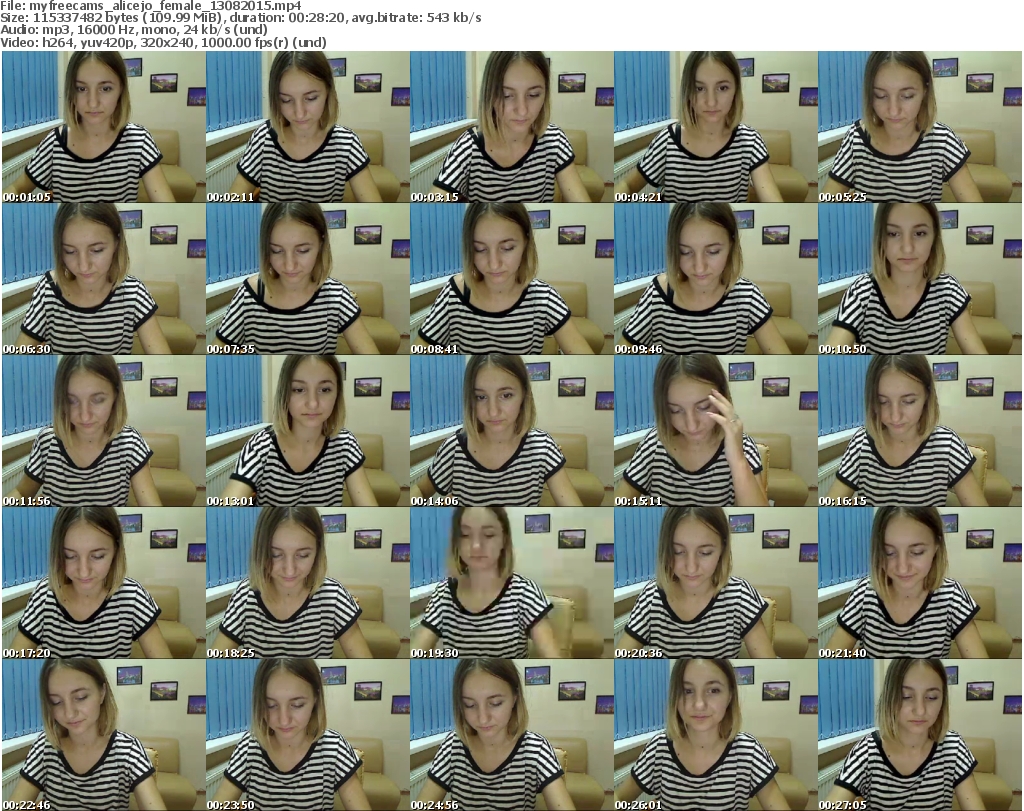The height and width of the screenshot is (811, 1024).
Task: Select the frame marked 00:09:46
Action: (x=716, y=279)
